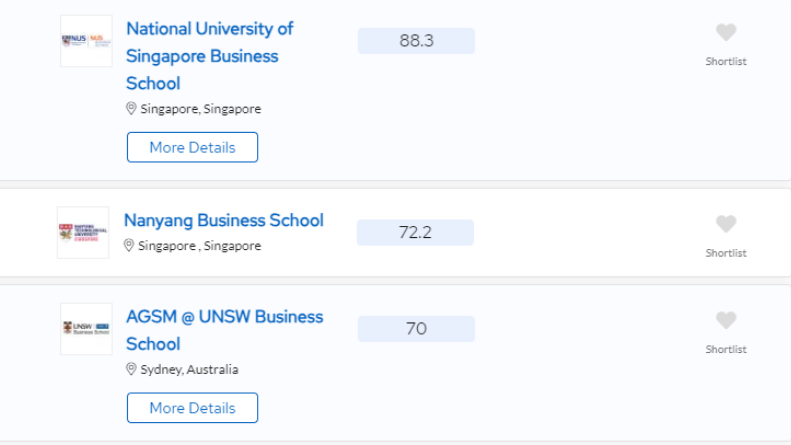Open AGSM @ UNSW Business School link
Image resolution: width=791 pixels, height=445 pixels.
coord(224,330)
